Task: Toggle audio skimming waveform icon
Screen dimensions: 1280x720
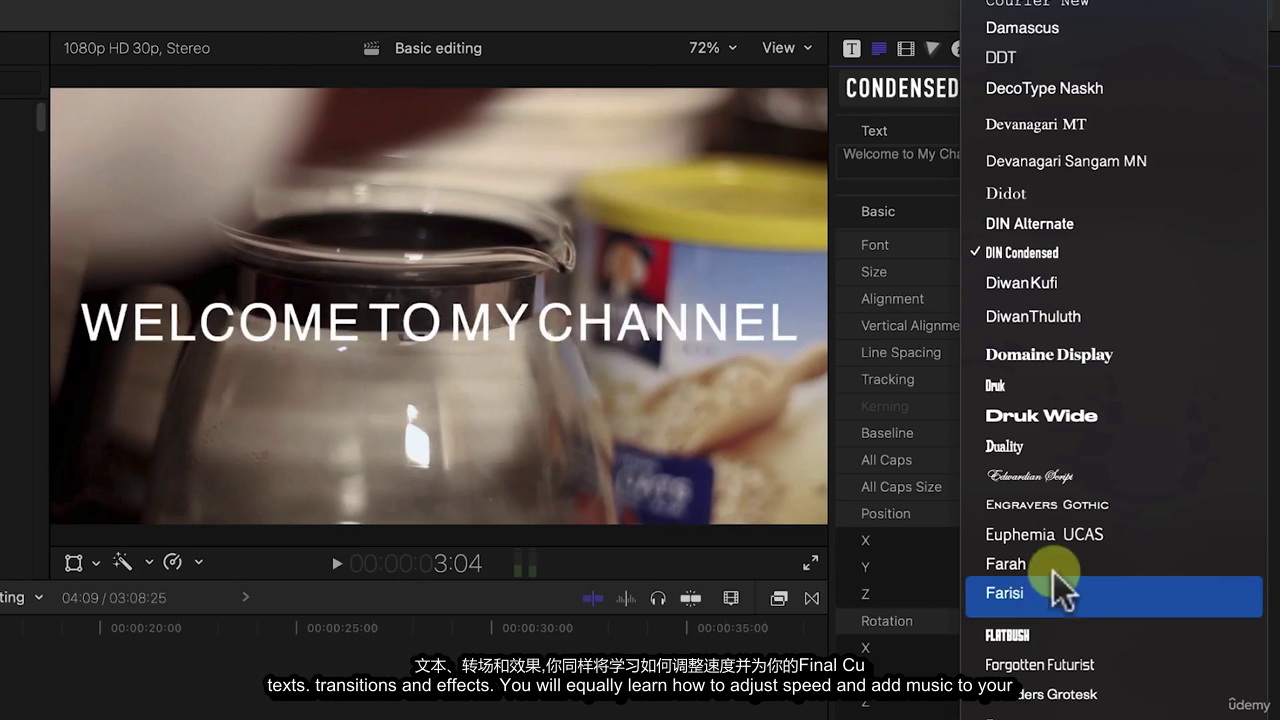Action: 626,598
